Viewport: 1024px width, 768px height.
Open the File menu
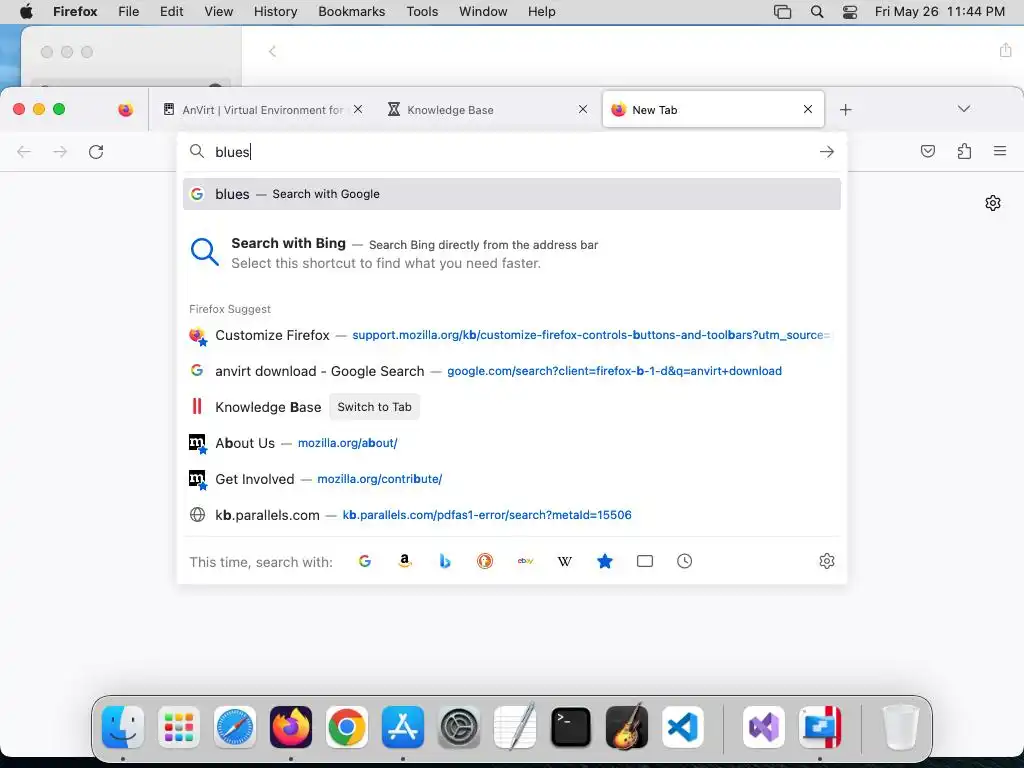point(129,12)
